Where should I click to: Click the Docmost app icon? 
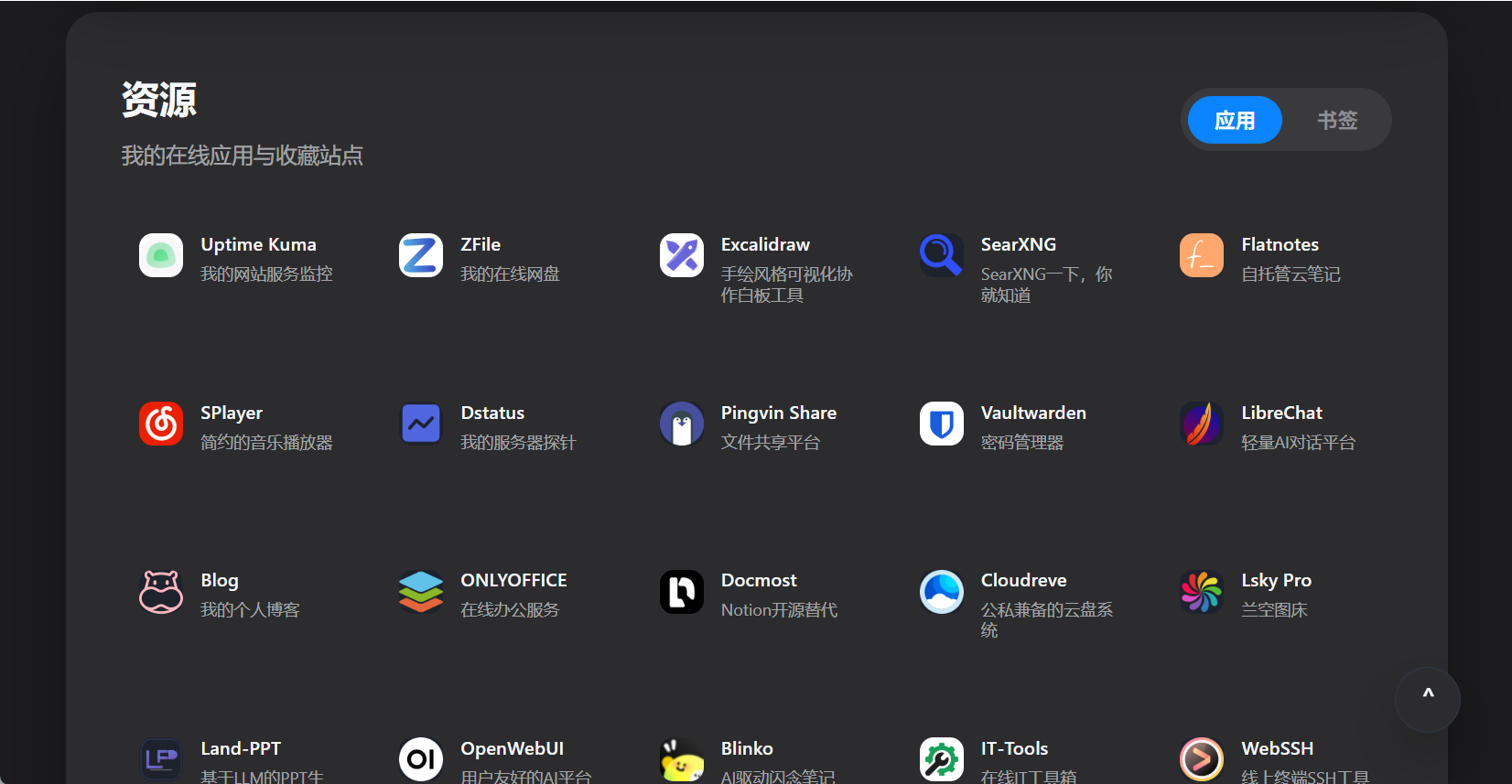click(x=682, y=592)
